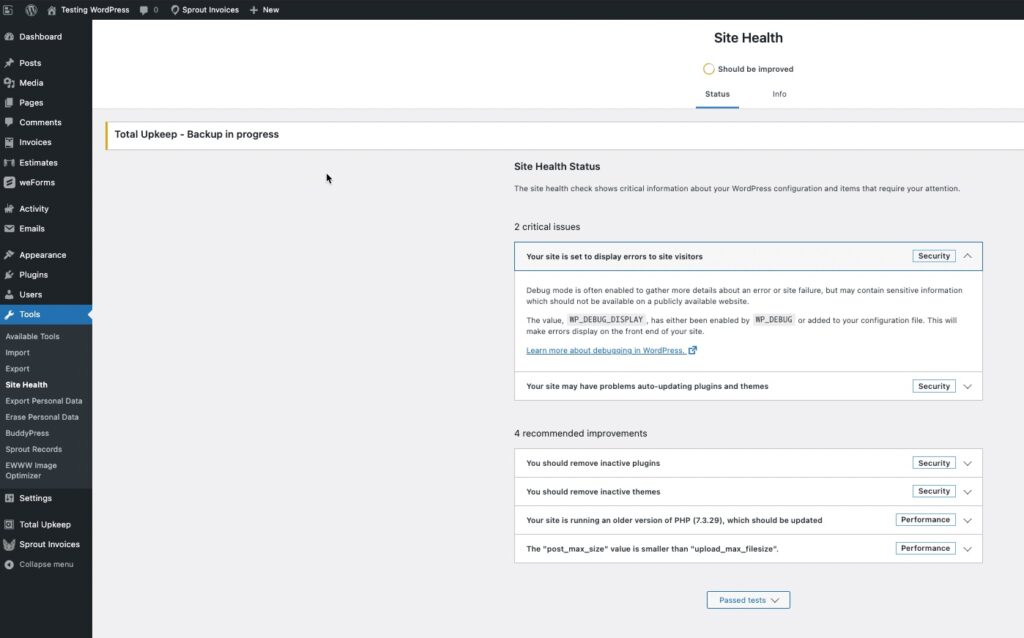Show the Passed tests list
This screenshot has height=638, width=1024.
point(748,600)
